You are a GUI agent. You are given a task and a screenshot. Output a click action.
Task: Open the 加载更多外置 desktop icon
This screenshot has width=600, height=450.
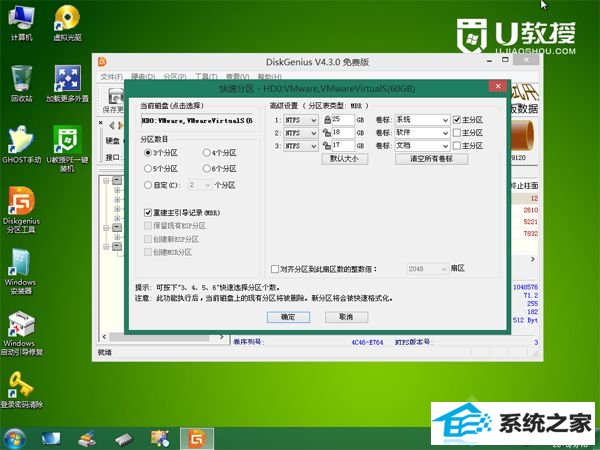pyautogui.click(x=67, y=83)
